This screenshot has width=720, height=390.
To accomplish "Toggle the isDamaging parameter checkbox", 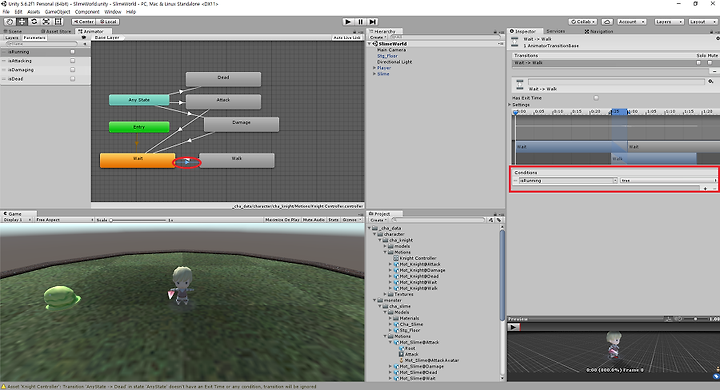I will pos(73,70).
